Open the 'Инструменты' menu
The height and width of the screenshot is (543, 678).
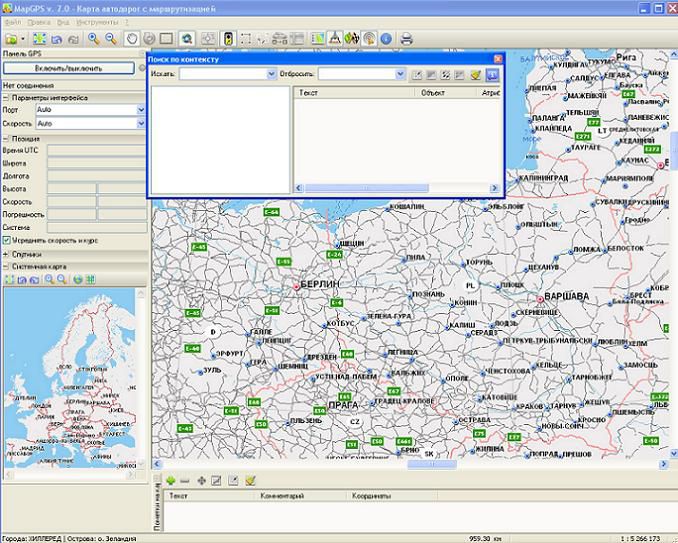[95, 20]
